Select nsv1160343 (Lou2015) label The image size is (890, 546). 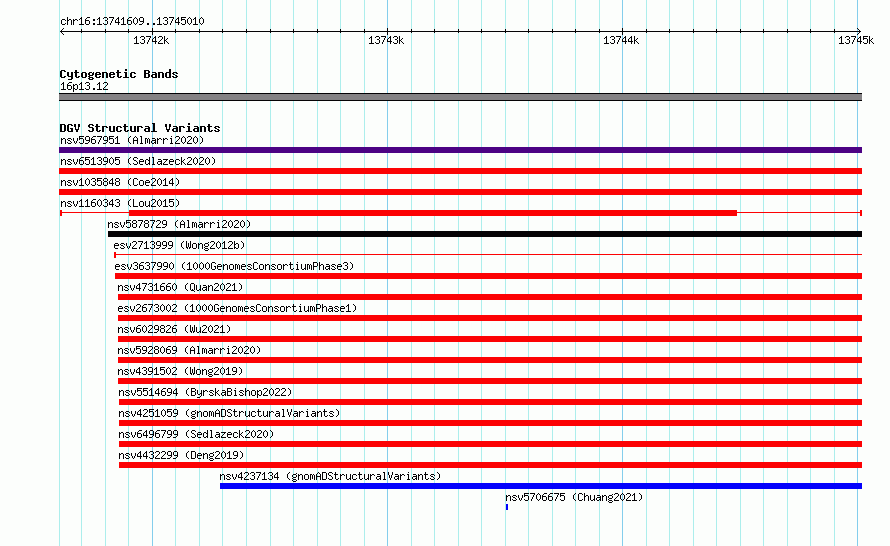[x=120, y=203]
